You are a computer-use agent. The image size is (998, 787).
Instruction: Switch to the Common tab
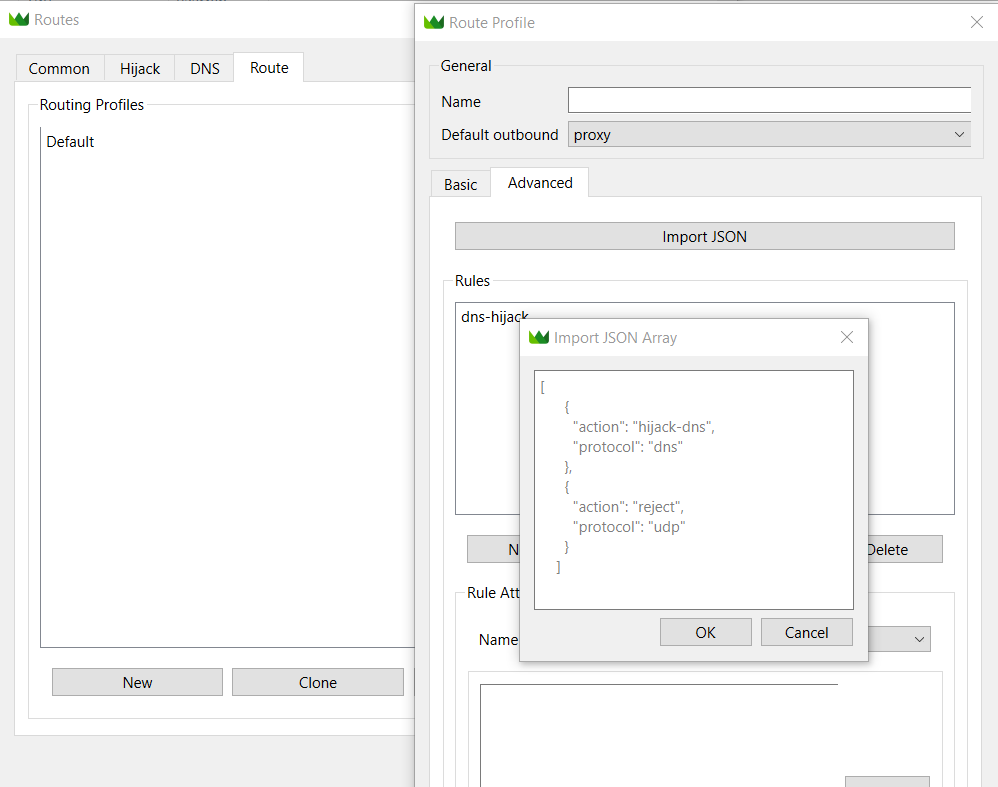click(59, 68)
